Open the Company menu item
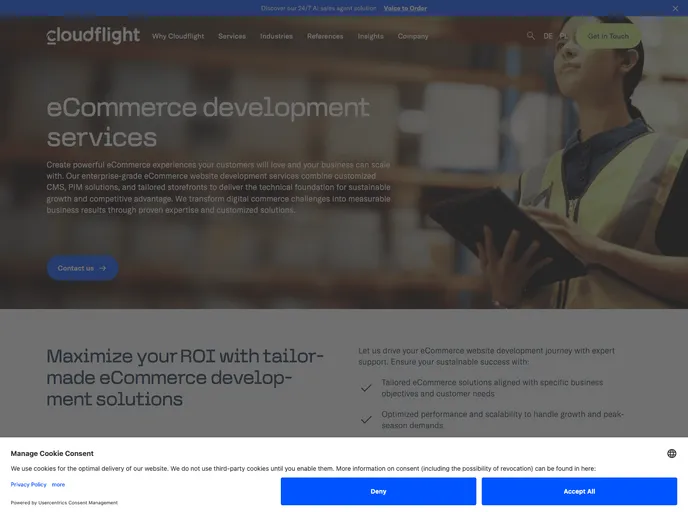The width and height of the screenshot is (688, 512). click(x=413, y=36)
